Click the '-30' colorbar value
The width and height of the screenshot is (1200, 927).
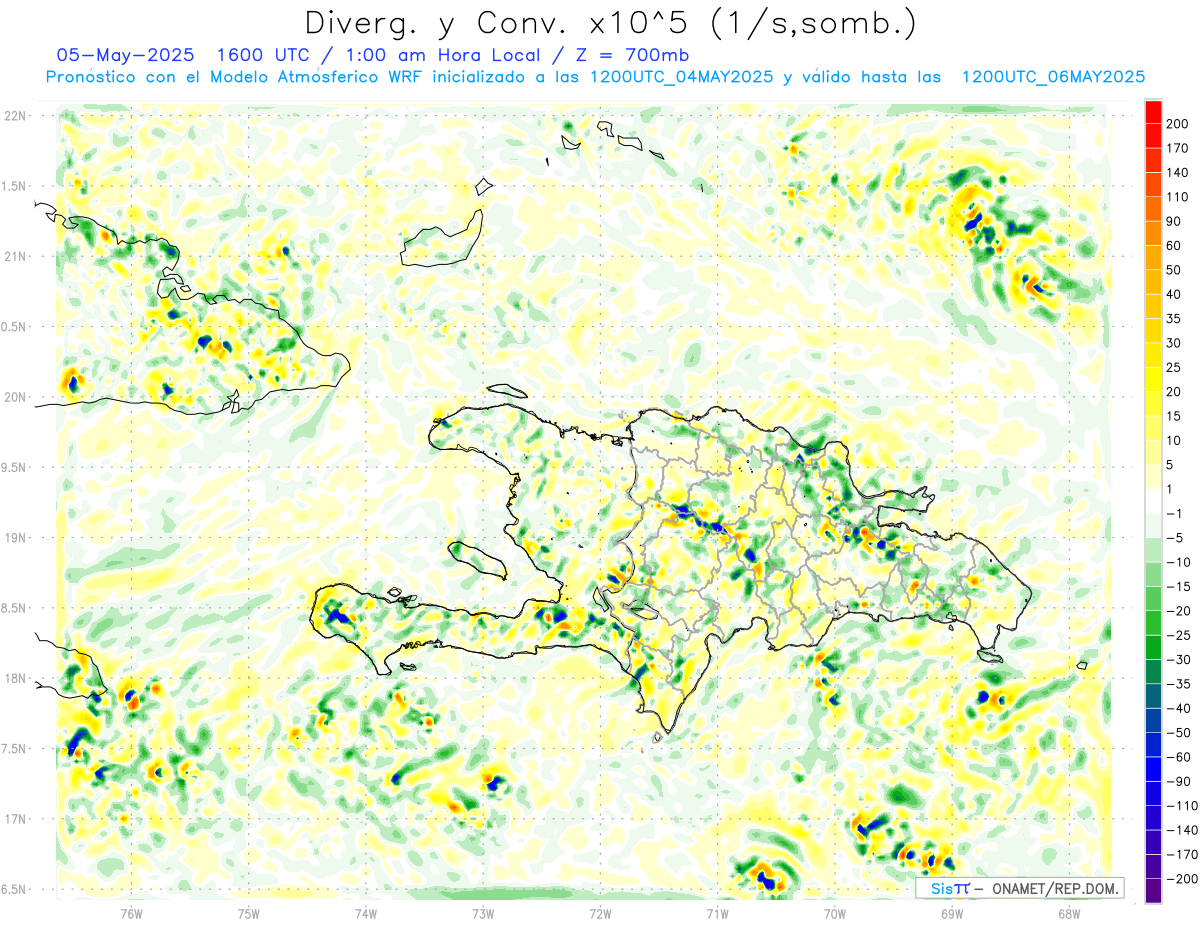(x=1178, y=660)
